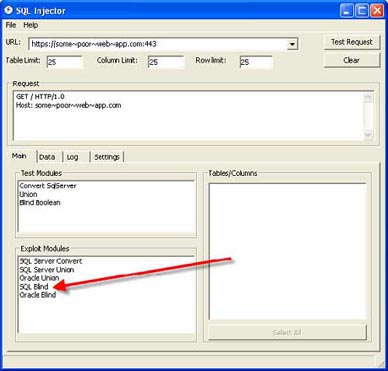Click the SQL Injector title bar icon
Image resolution: width=388 pixels, height=371 pixels.
coord(9,10)
